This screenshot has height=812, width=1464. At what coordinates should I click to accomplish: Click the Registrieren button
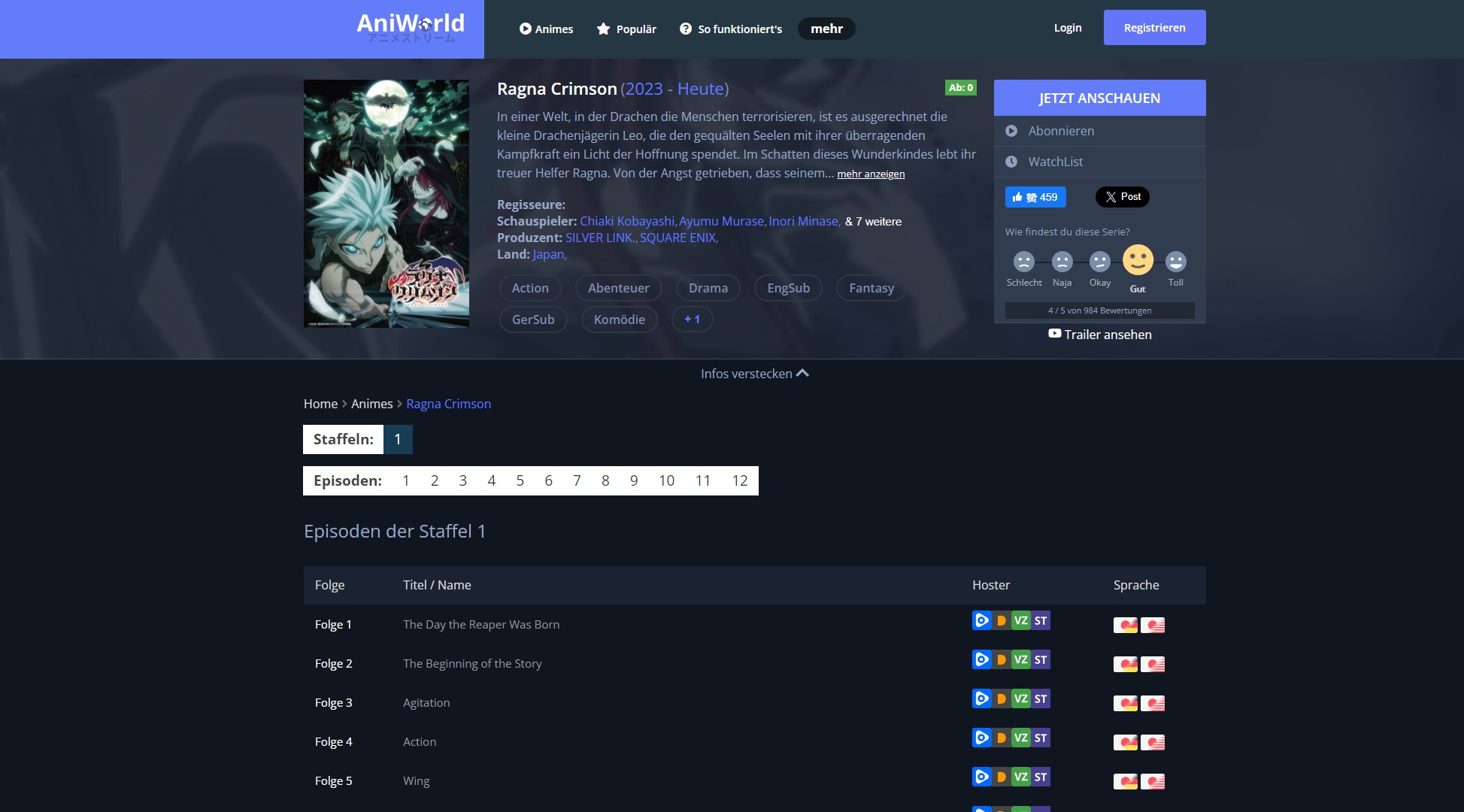1154,28
